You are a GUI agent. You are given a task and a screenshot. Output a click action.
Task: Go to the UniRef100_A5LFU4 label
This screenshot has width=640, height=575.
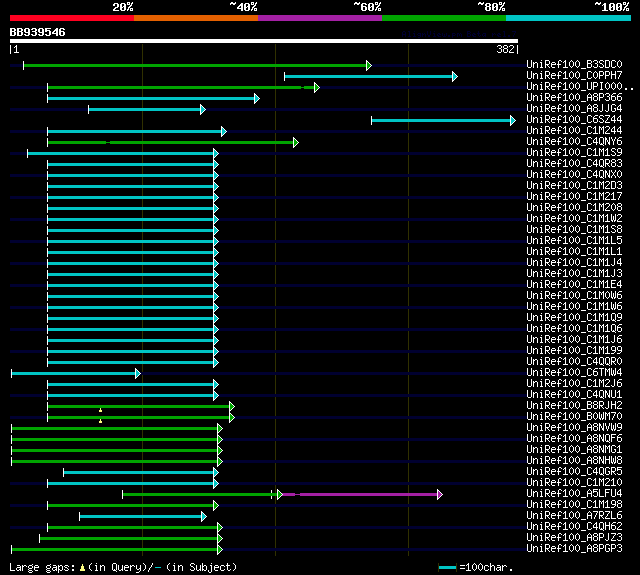point(574,494)
